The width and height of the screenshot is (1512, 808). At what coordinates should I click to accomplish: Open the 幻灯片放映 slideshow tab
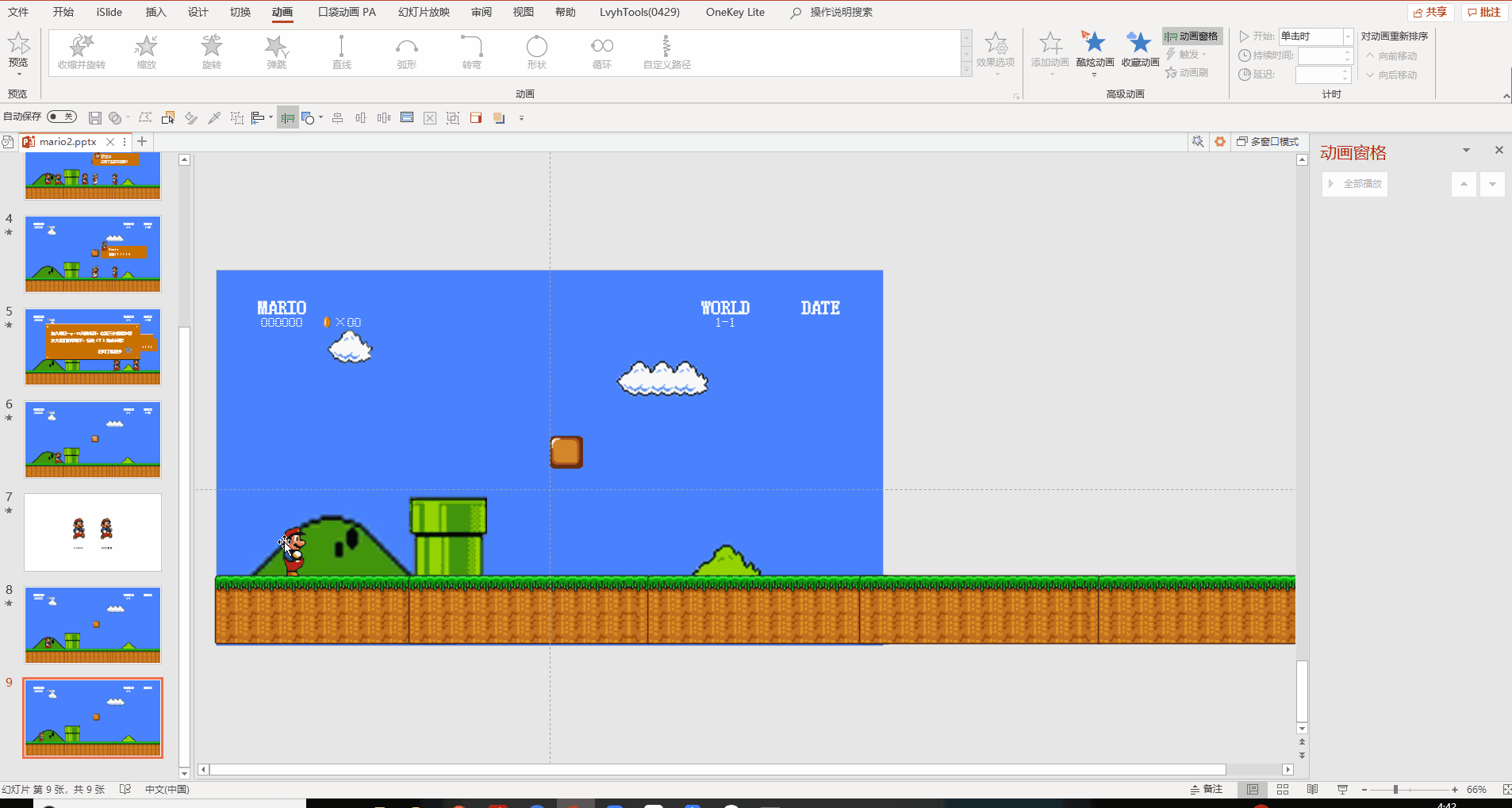point(424,12)
